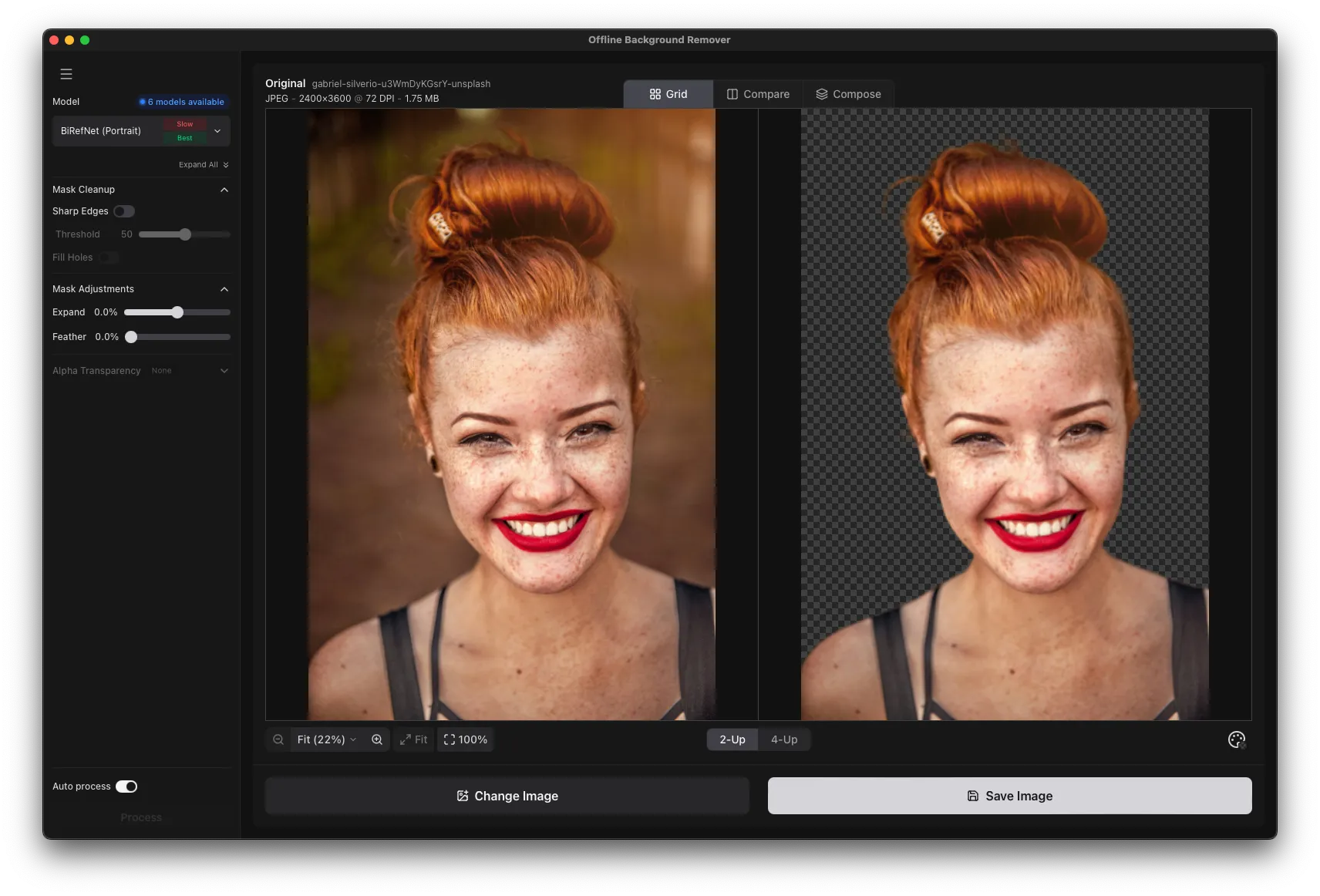Click the 100% fullscreen zoom control
Screen dimensions: 1320x896
click(x=465, y=739)
